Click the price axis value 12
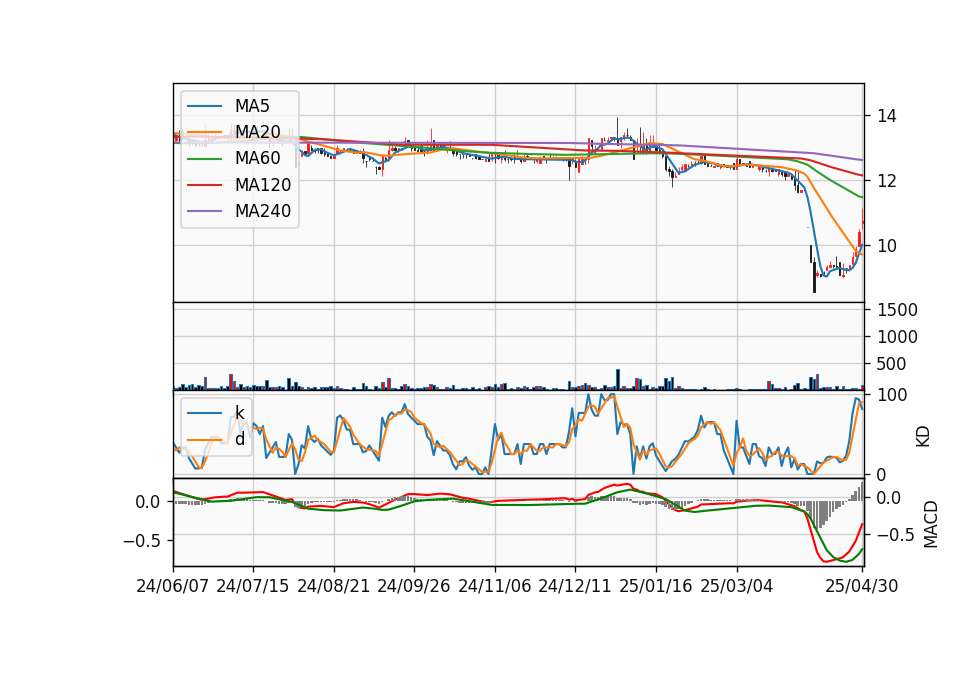 tap(887, 181)
